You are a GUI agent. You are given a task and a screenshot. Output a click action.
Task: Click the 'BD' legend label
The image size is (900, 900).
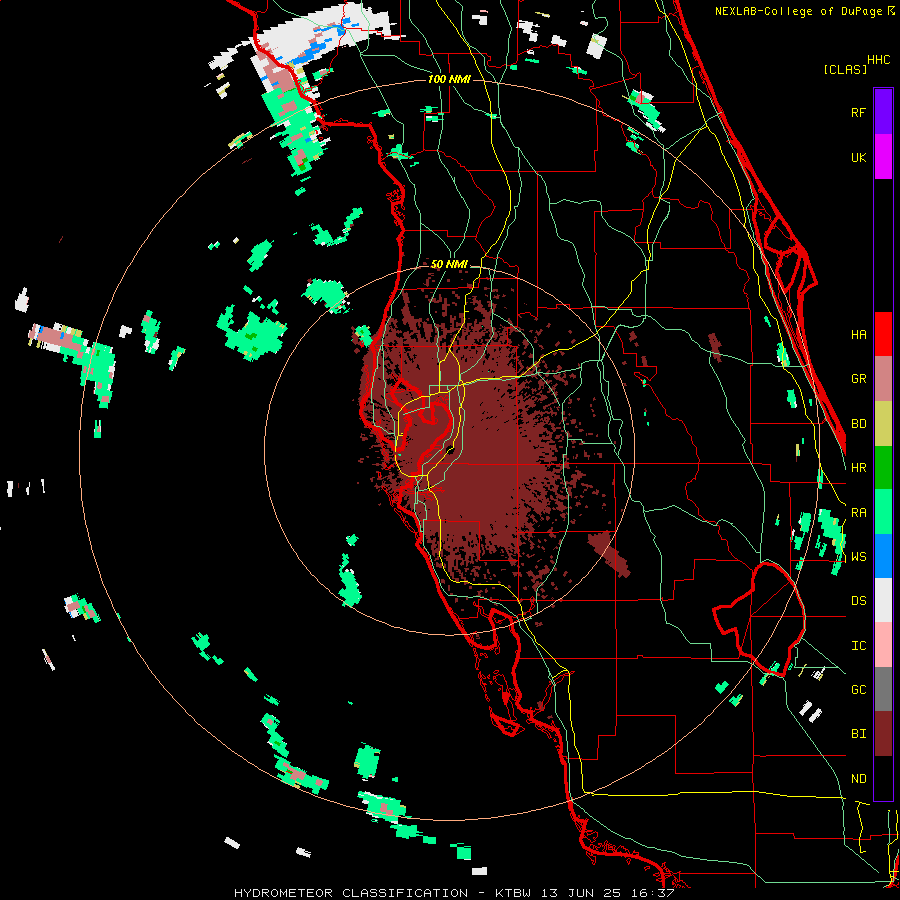pos(858,424)
